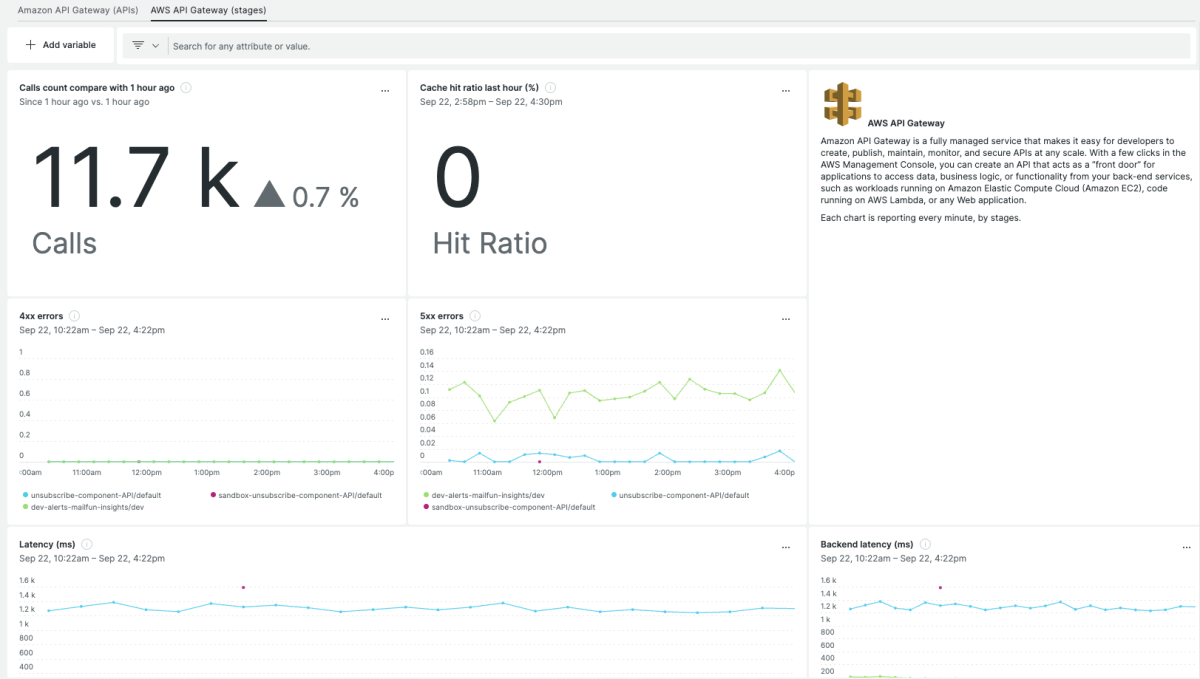The image size is (1200, 679).
Task: Click info icon beside Calls count title
Action: point(186,88)
